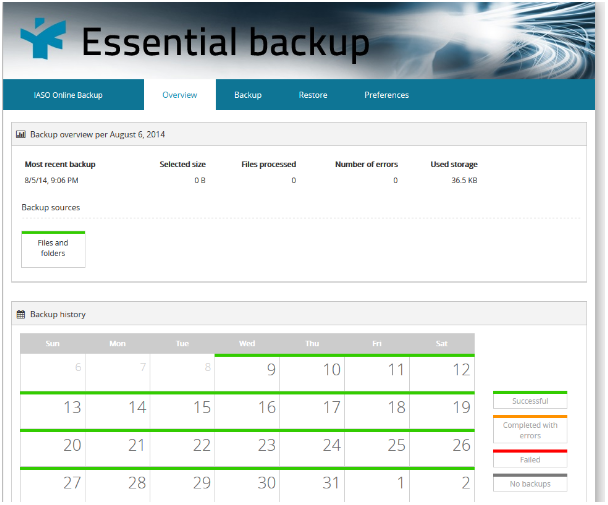Screen dimensions: 608x505
Task: Click the Successful legend box
Action: pyautogui.click(x=530, y=400)
